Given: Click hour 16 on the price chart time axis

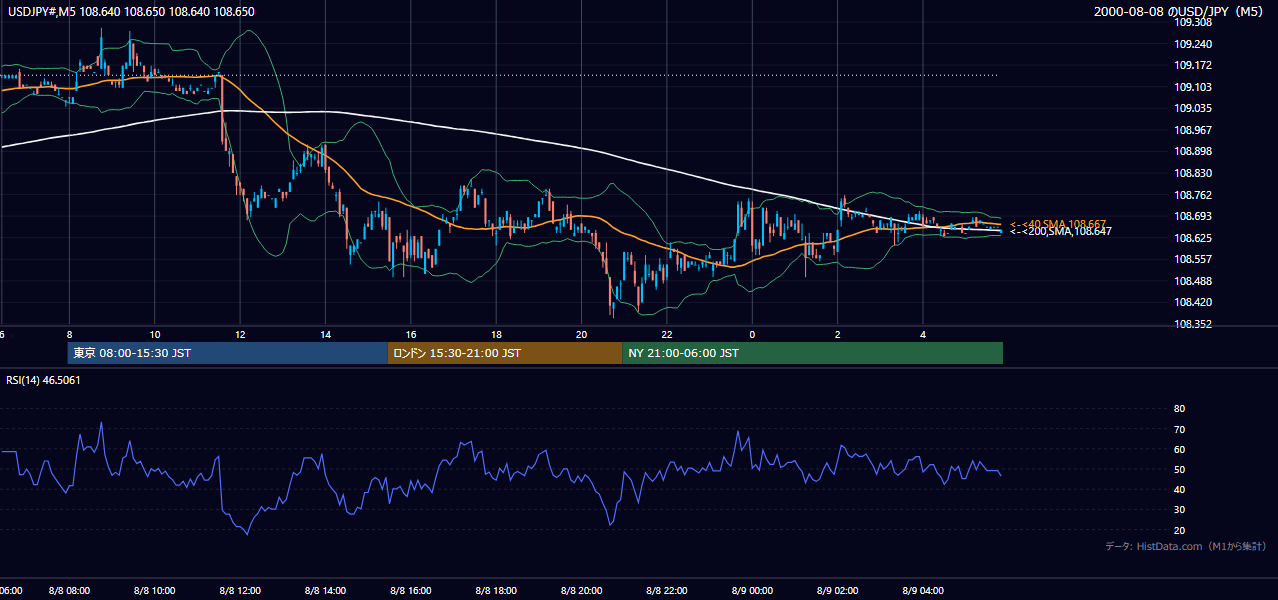Looking at the screenshot, I should pyautogui.click(x=410, y=334).
